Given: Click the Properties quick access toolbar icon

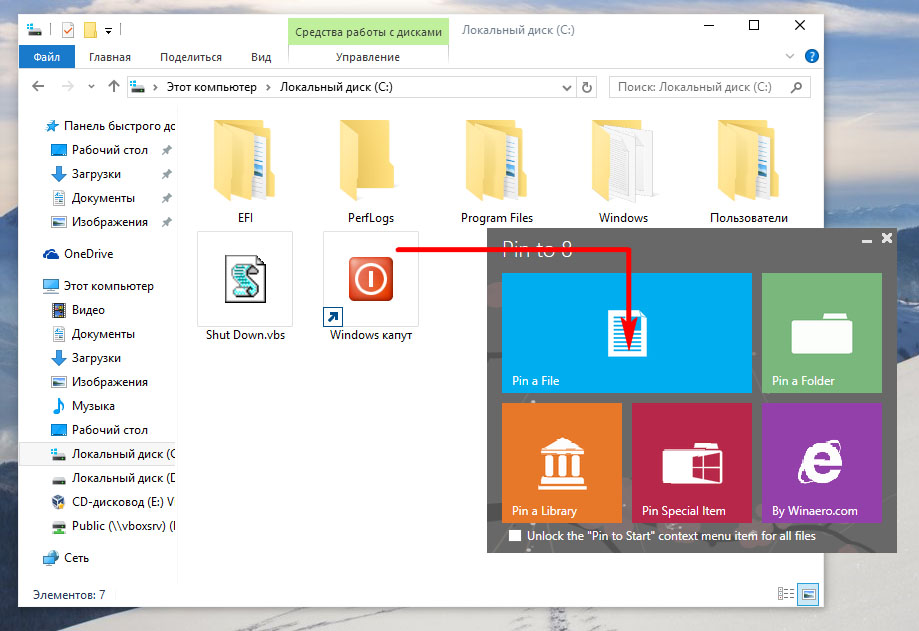Looking at the screenshot, I should (x=68, y=29).
